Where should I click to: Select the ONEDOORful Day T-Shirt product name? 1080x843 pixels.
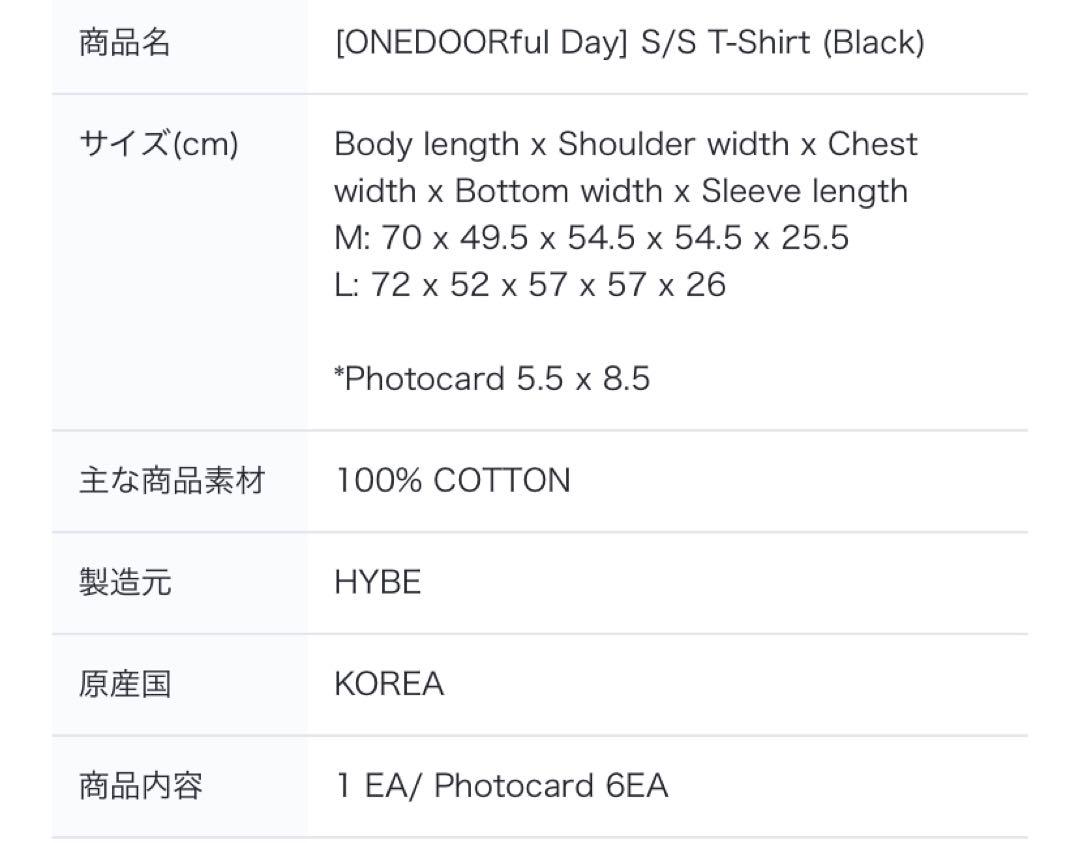pos(630,43)
